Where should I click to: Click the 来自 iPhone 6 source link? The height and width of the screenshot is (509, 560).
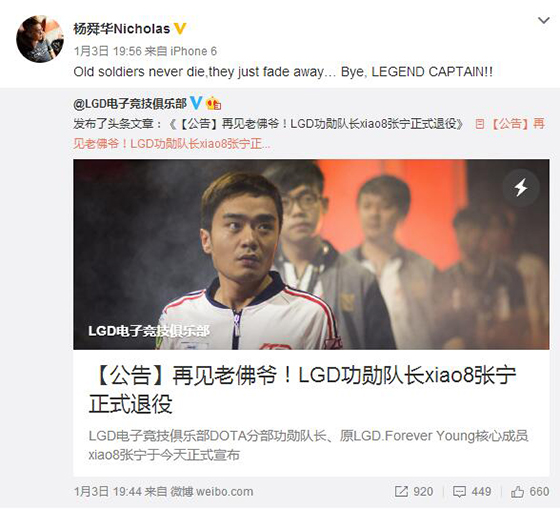(181, 51)
